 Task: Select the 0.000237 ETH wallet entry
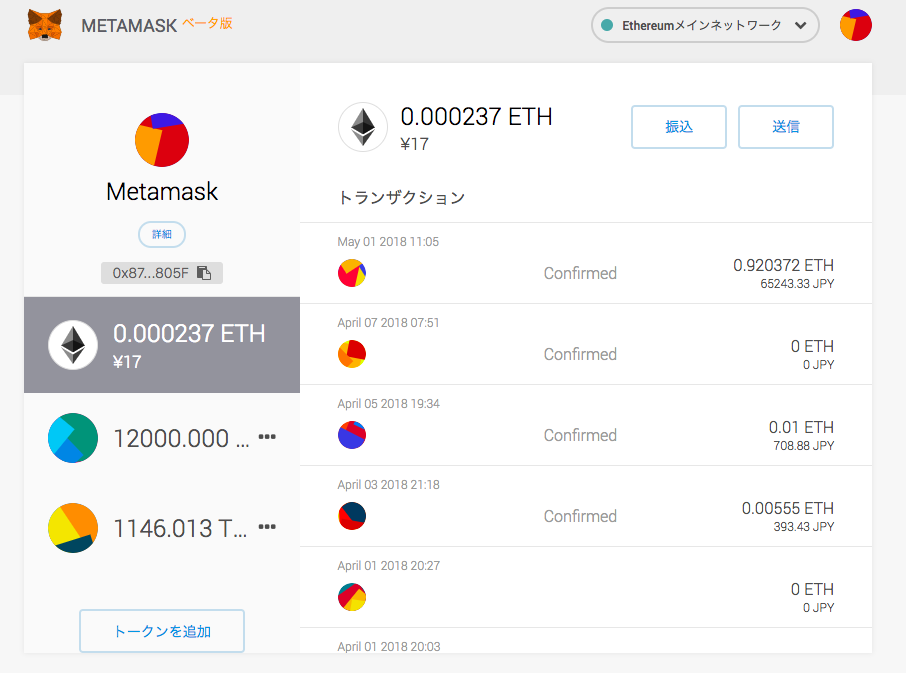pos(162,345)
